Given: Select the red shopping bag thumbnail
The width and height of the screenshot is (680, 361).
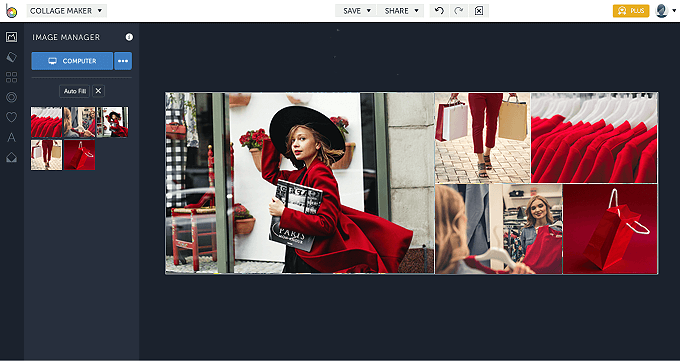Looking at the screenshot, I should click(x=79, y=154).
